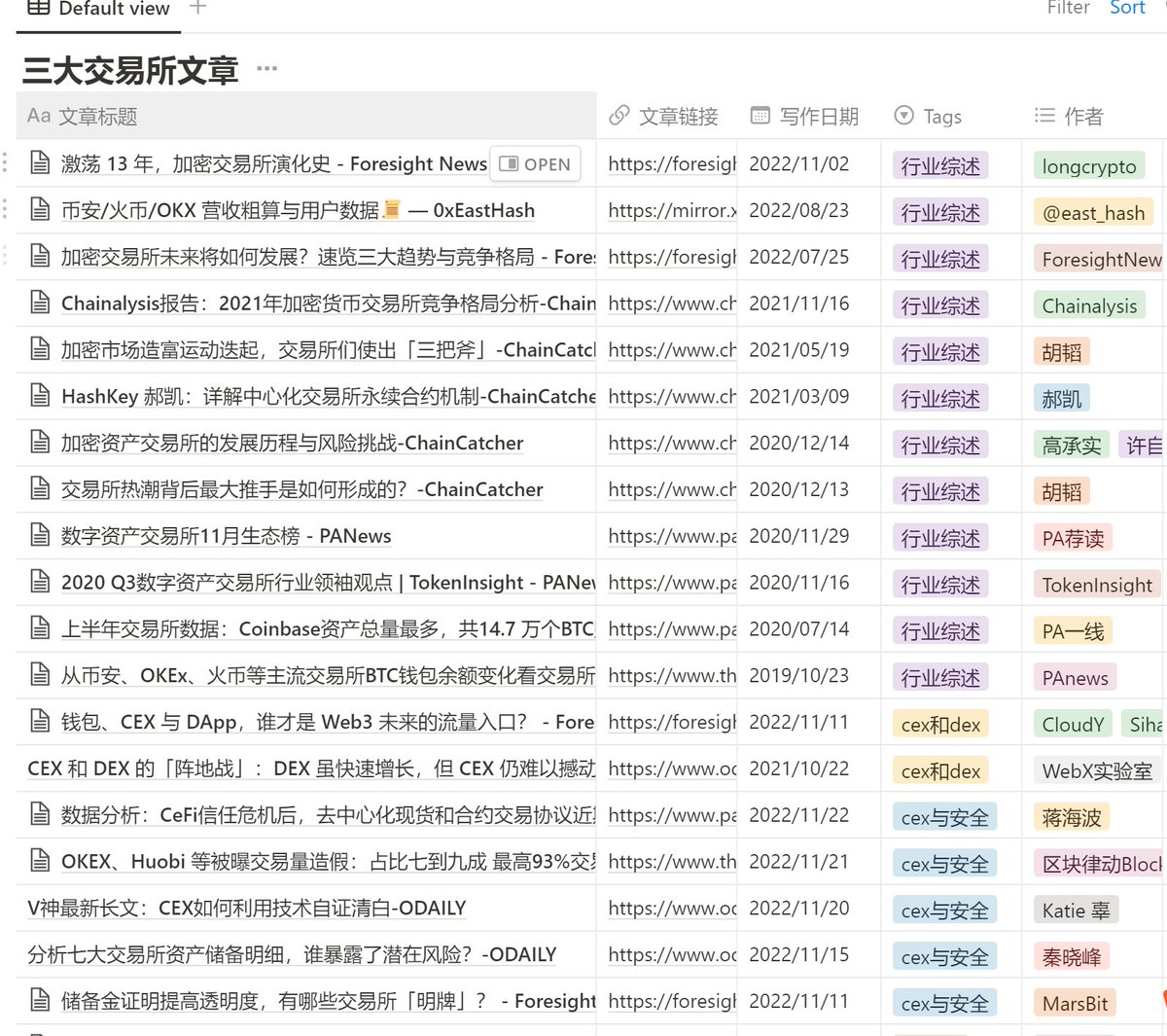This screenshot has width=1167, height=1036.
Task: Open article 分析七大交易所资产储备明细
Action: coord(292,955)
